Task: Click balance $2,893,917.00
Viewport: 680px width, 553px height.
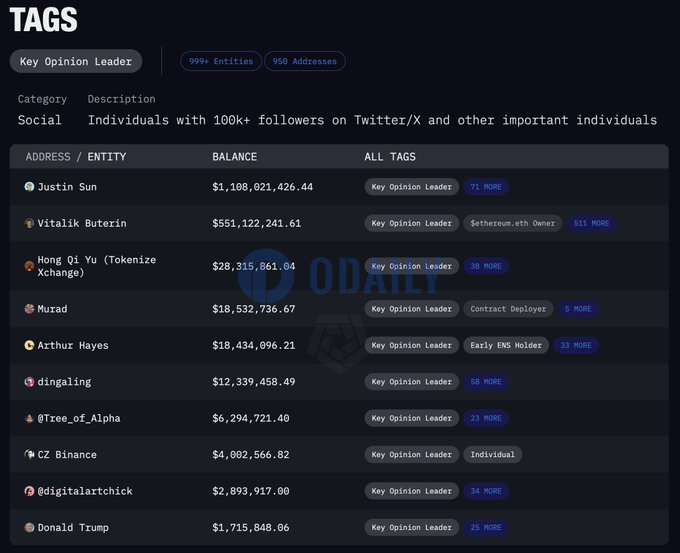Action: point(251,491)
